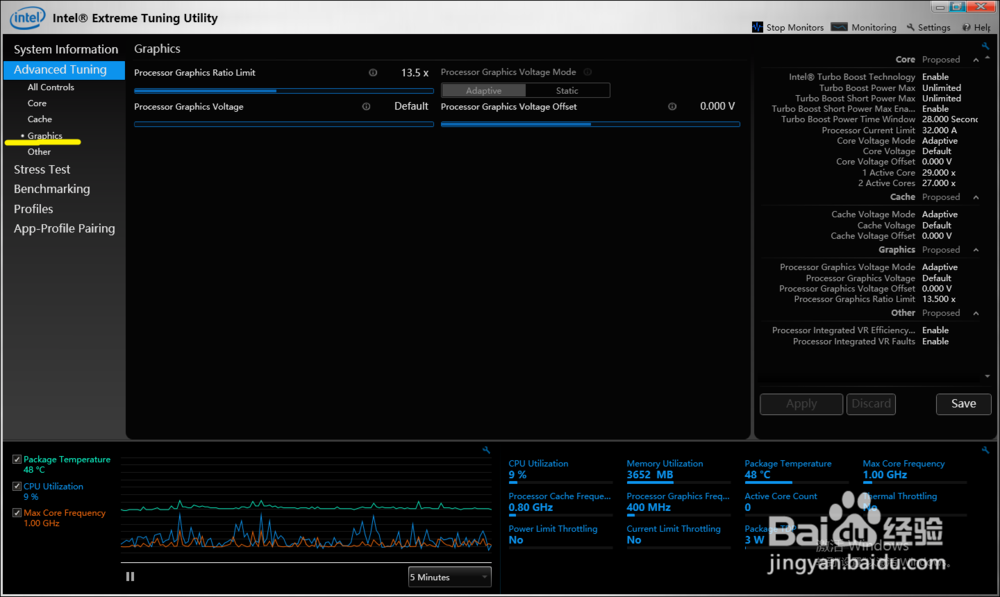Image resolution: width=1000 pixels, height=597 pixels.
Task: Open Stress Test section
Action: [42, 170]
